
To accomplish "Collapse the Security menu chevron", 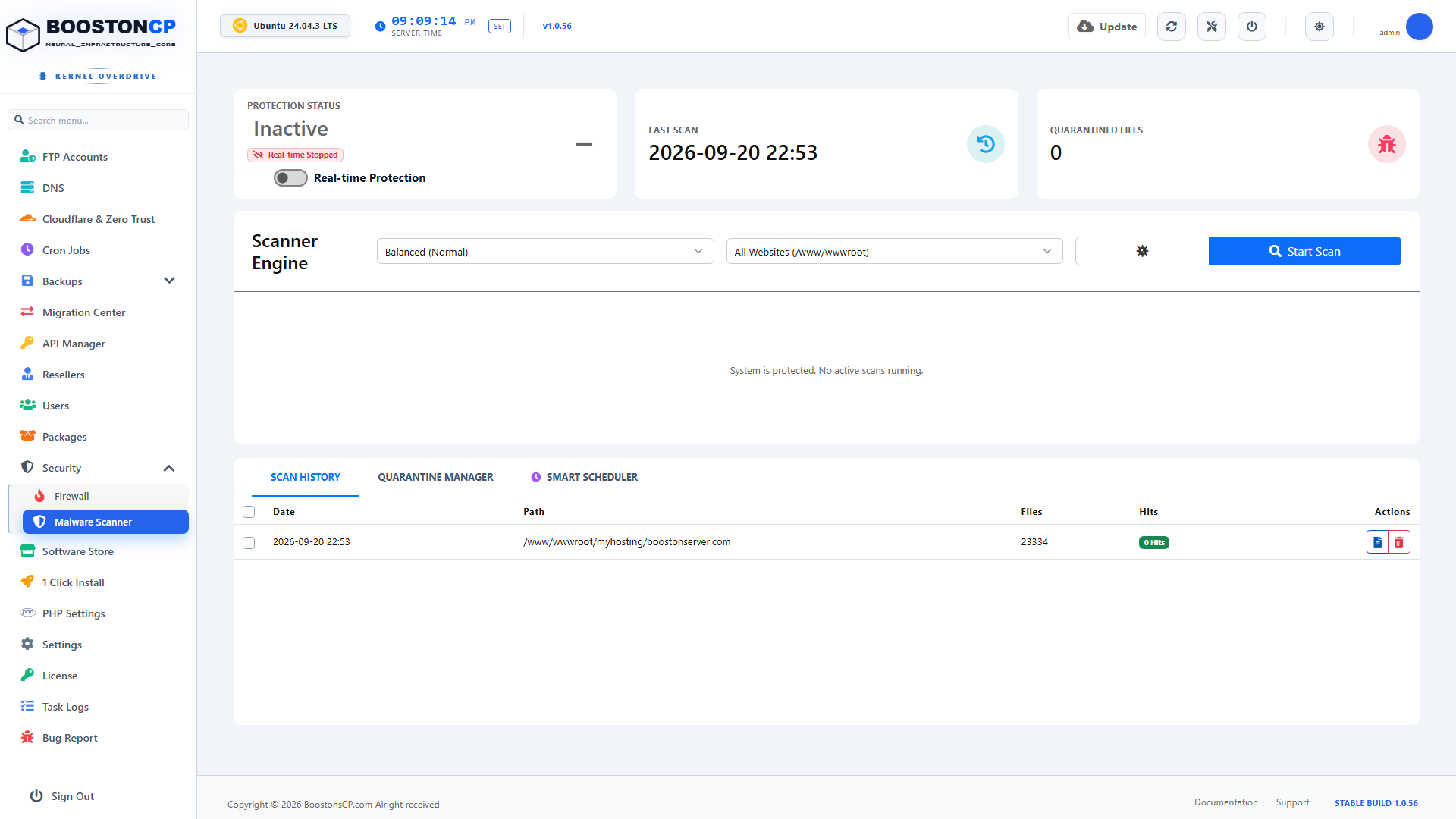I will pos(169,468).
